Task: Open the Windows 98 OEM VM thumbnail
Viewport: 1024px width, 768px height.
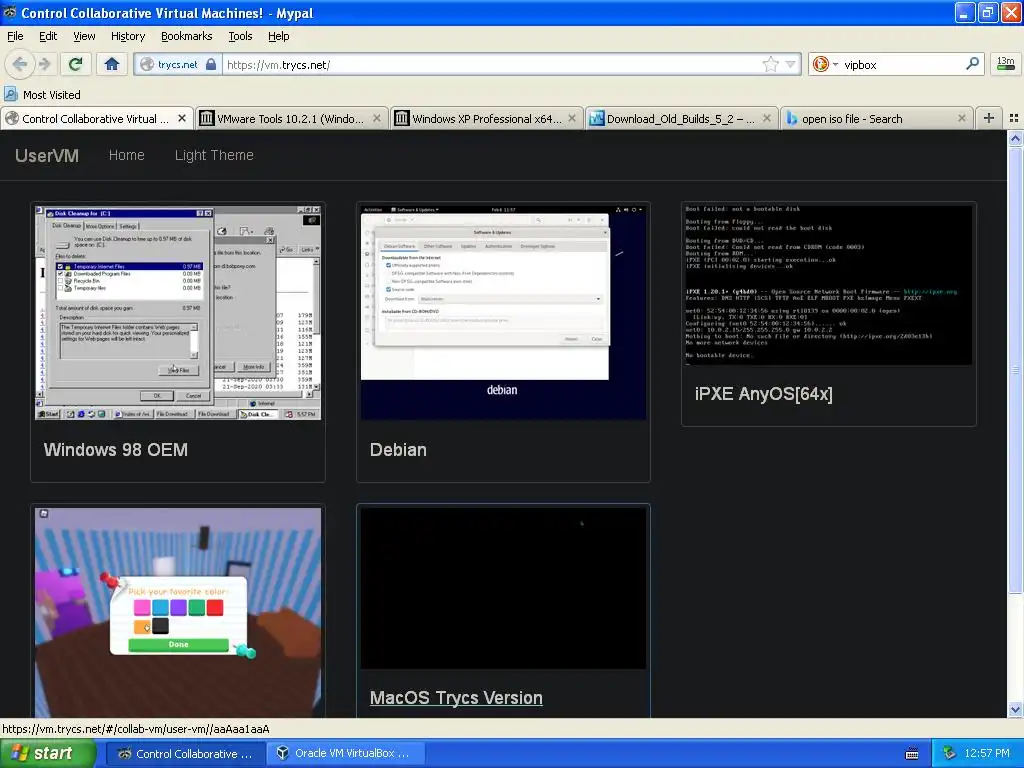Action: [x=178, y=313]
